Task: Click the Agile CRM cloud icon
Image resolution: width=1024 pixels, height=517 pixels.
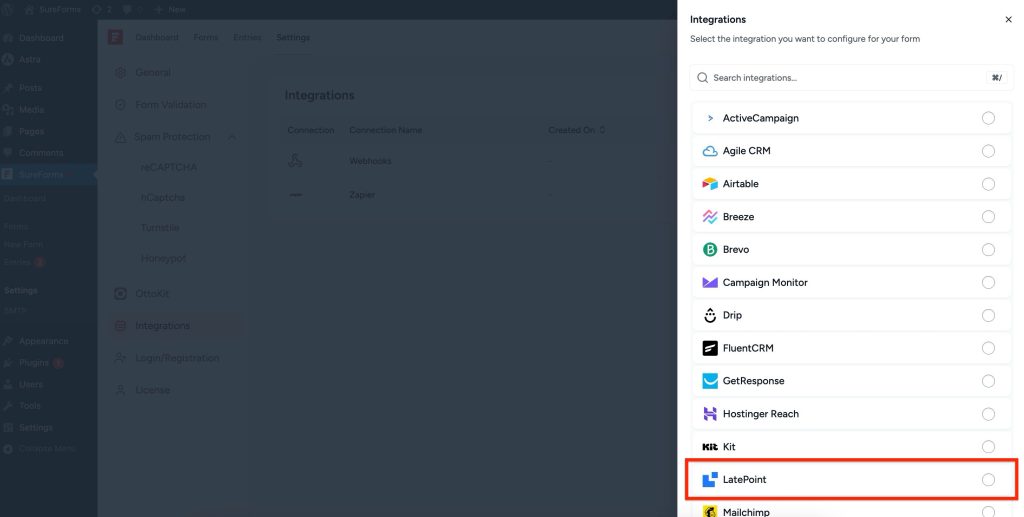Action: pos(710,151)
